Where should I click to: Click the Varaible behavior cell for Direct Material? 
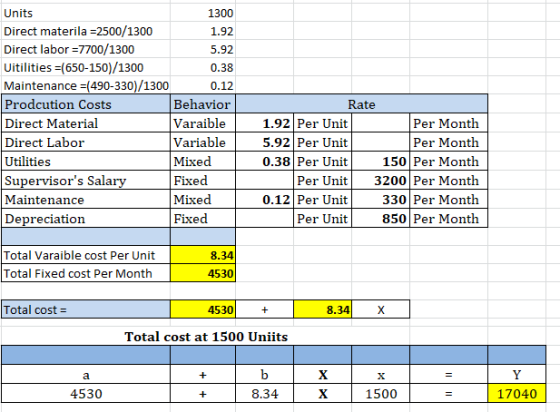coord(203,124)
